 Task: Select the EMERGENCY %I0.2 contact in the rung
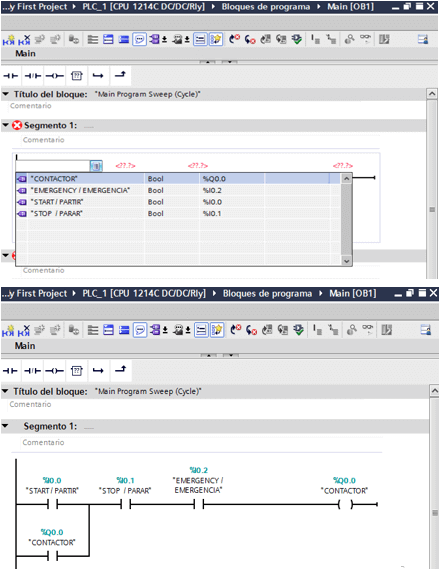198,504
